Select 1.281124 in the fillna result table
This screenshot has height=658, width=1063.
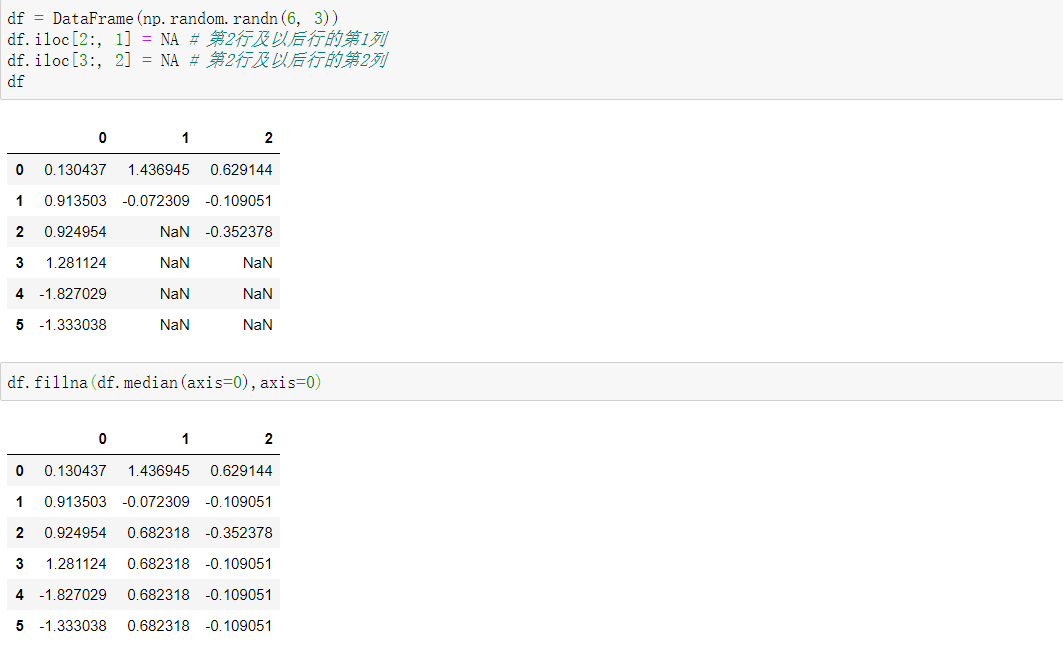[x=76, y=564]
